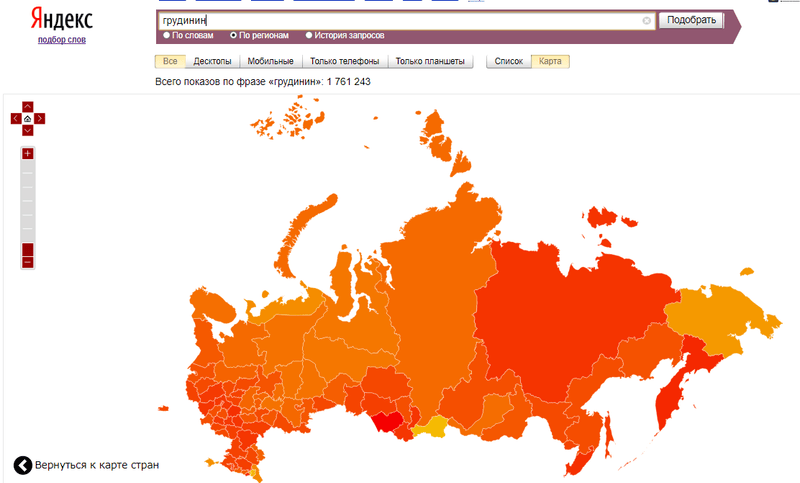Pan the map down arrow
Screen dimensions: 800x483
pyautogui.click(x=28, y=130)
